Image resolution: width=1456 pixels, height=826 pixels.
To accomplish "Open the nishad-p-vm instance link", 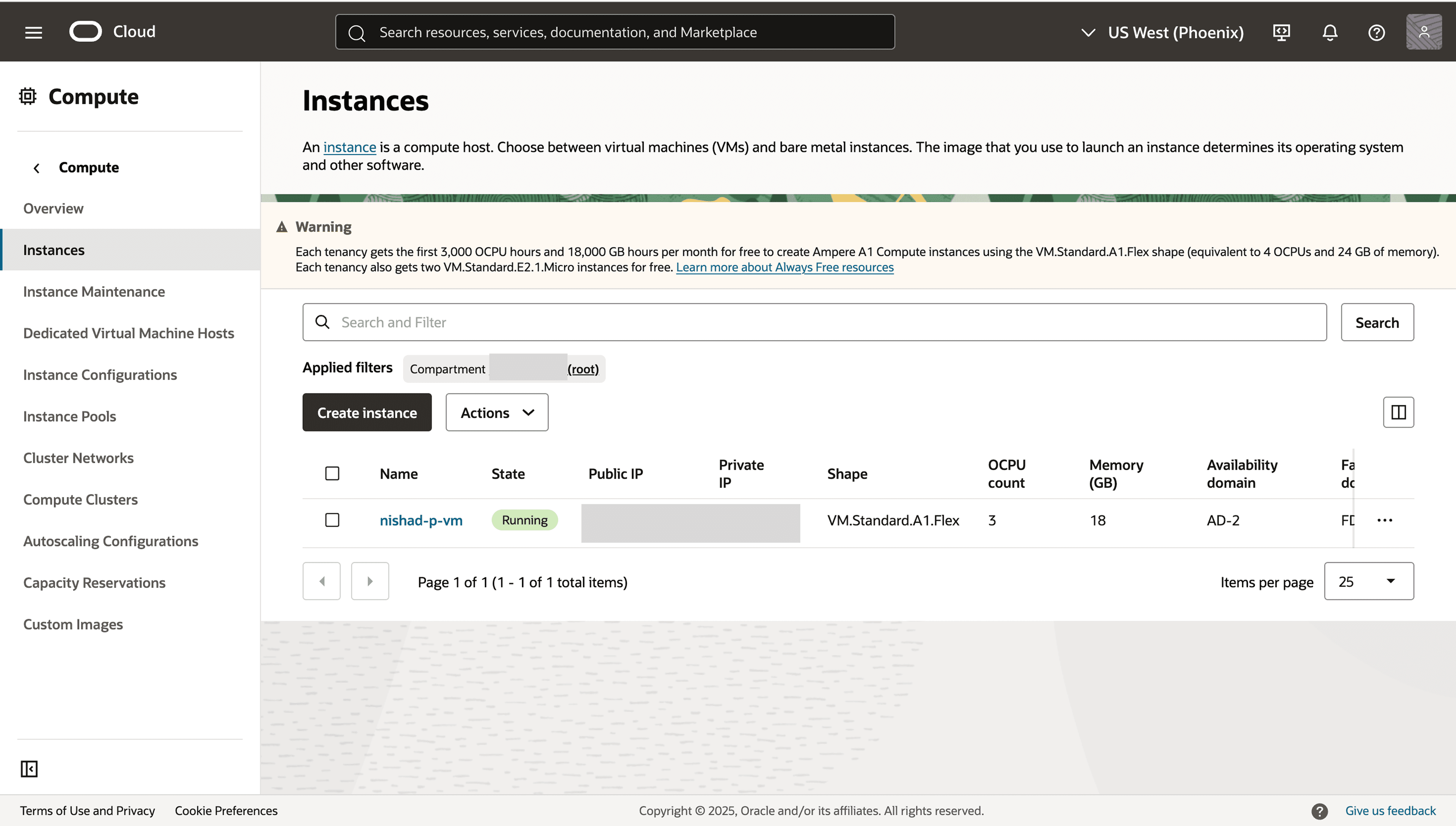I will (421, 520).
